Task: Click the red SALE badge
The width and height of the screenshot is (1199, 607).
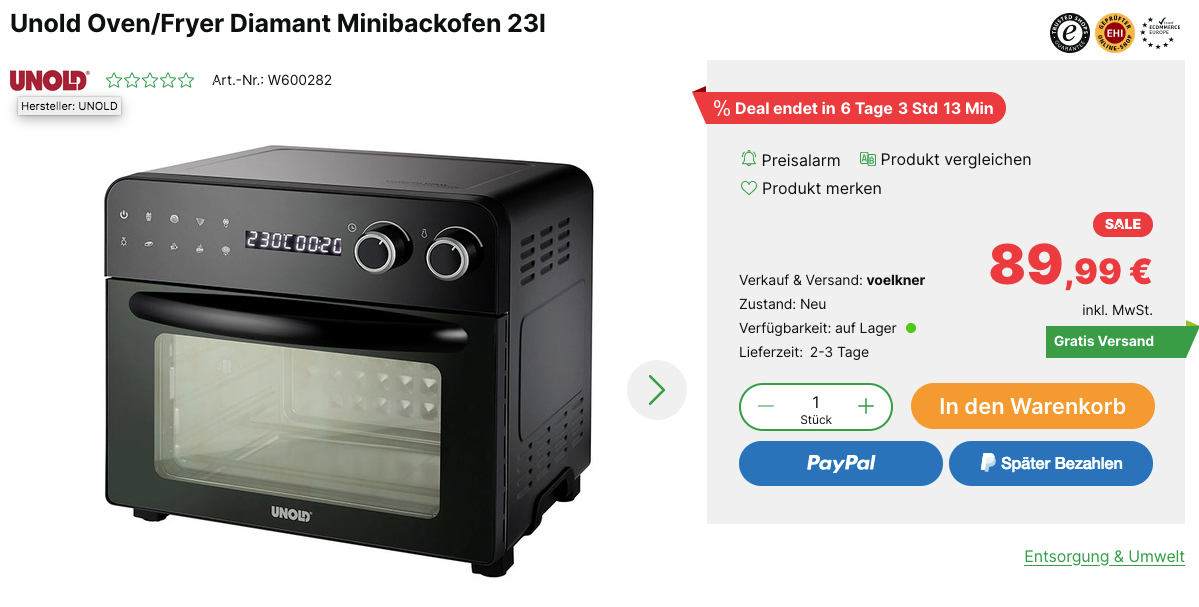Action: tap(1123, 224)
